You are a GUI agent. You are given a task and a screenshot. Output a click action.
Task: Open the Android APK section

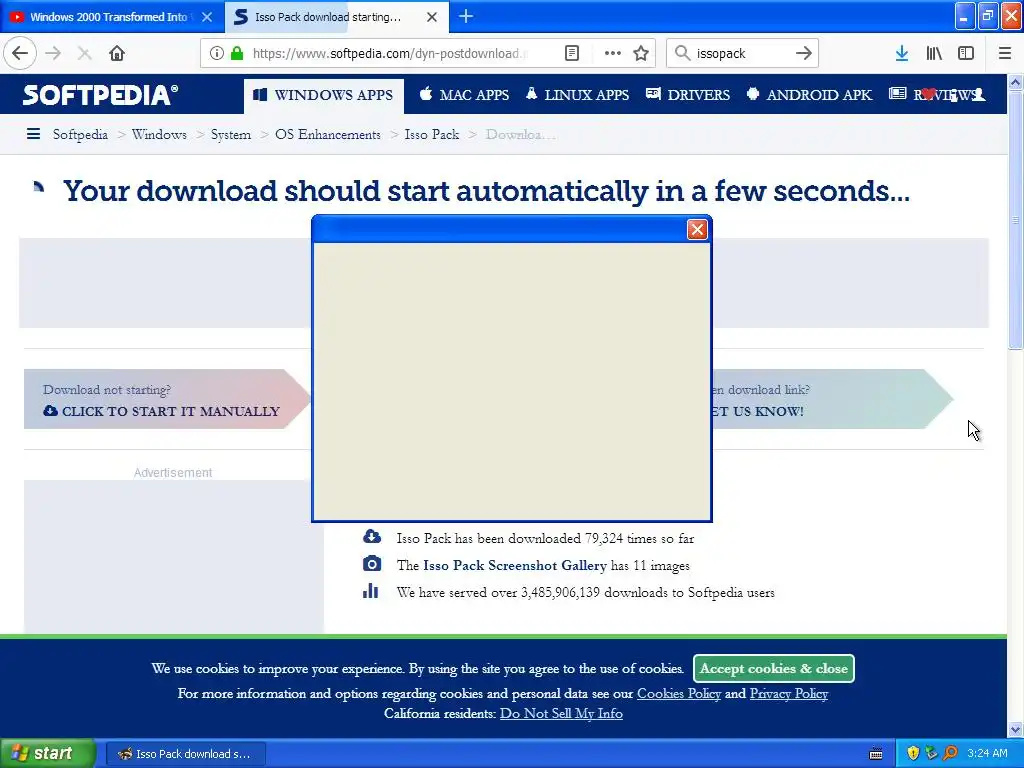tap(808, 95)
